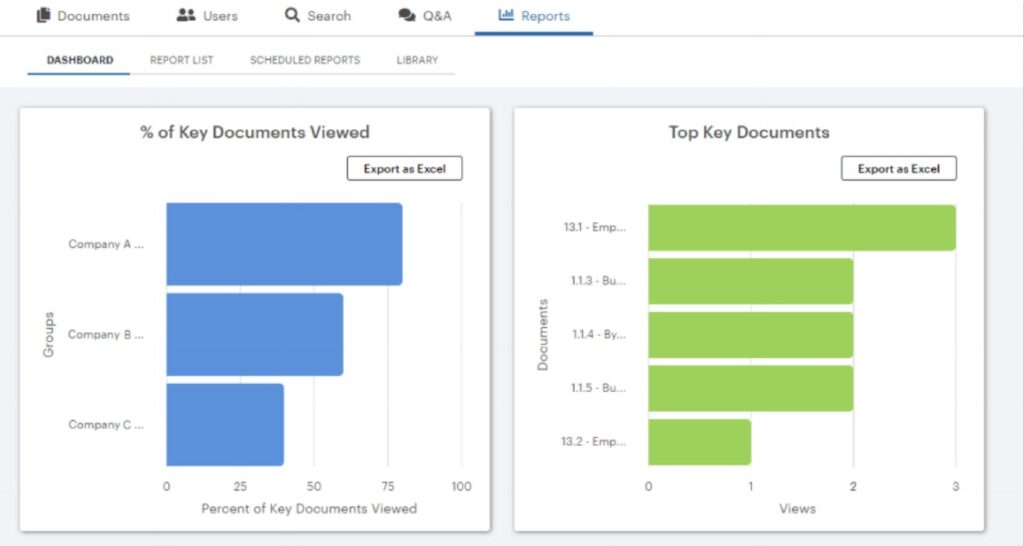
Task: Click the 1.1.4 - By... document label
Action: (599, 334)
